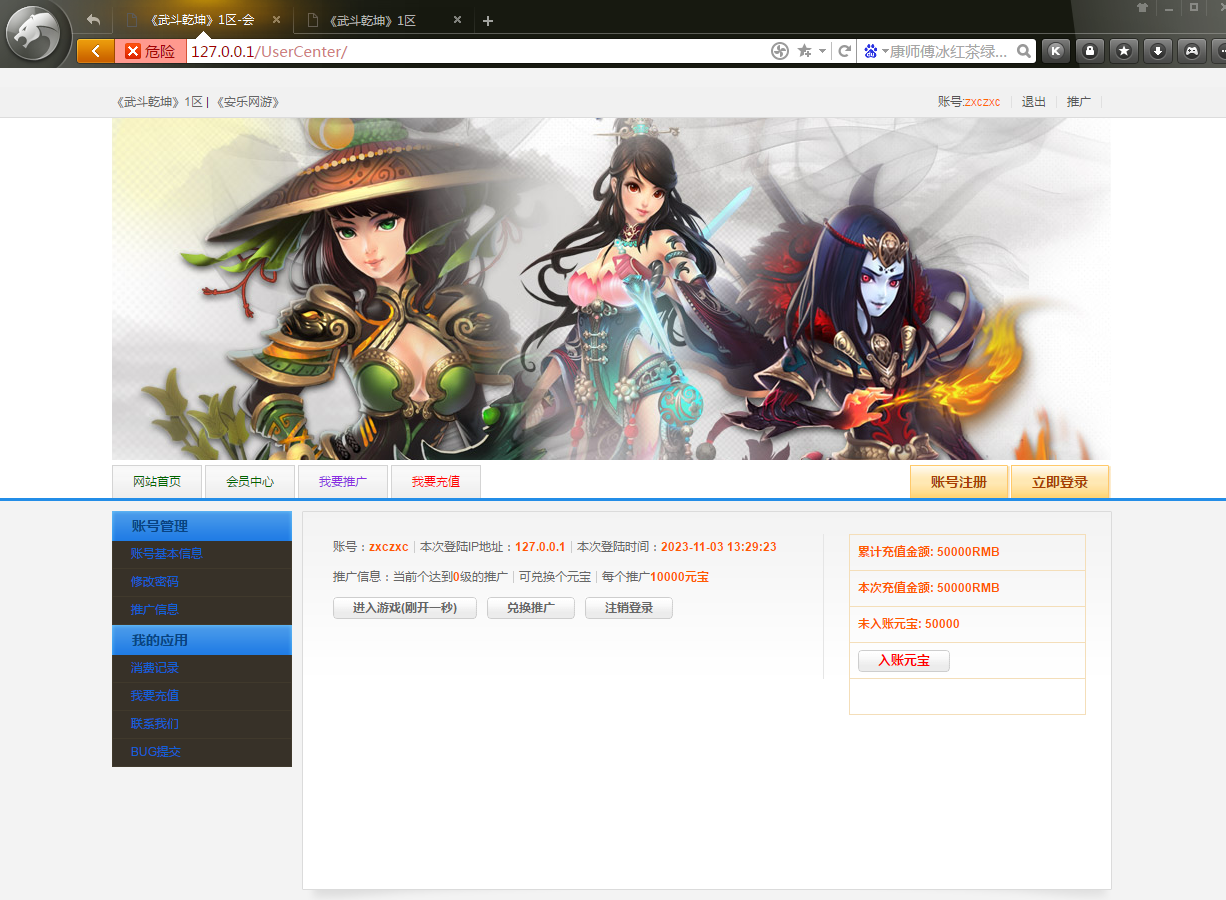Image resolution: width=1226 pixels, height=900 pixels.
Task: Open the 《武斗乾坤》1区 link in the page header
Action: pyautogui.click(x=160, y=102)
